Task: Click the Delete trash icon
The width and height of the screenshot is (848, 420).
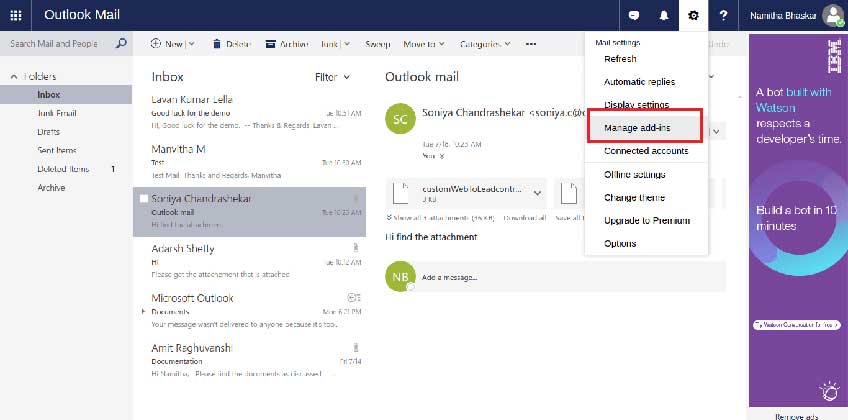Action: point(217,44)
